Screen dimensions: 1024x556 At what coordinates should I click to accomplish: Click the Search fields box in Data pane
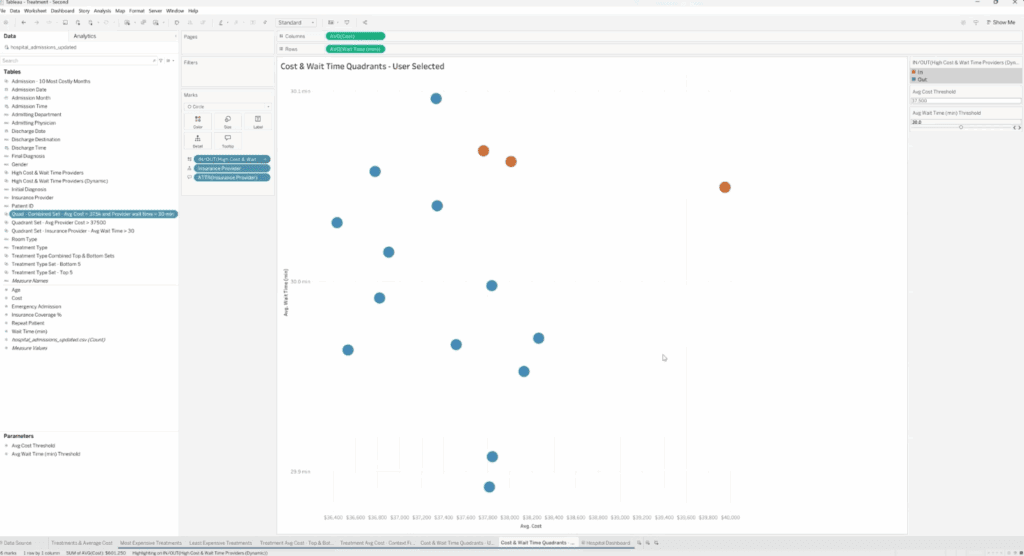click(78, 60)
